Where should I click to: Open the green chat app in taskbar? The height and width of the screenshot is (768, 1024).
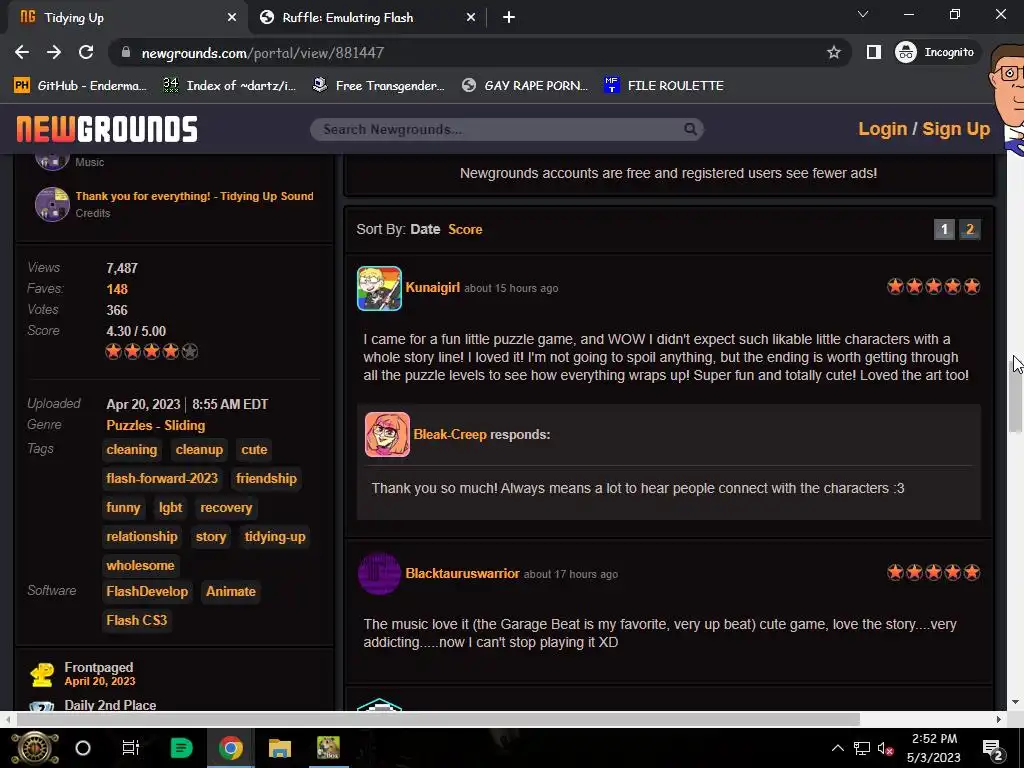pyautogui.click(x=181, y=748)
